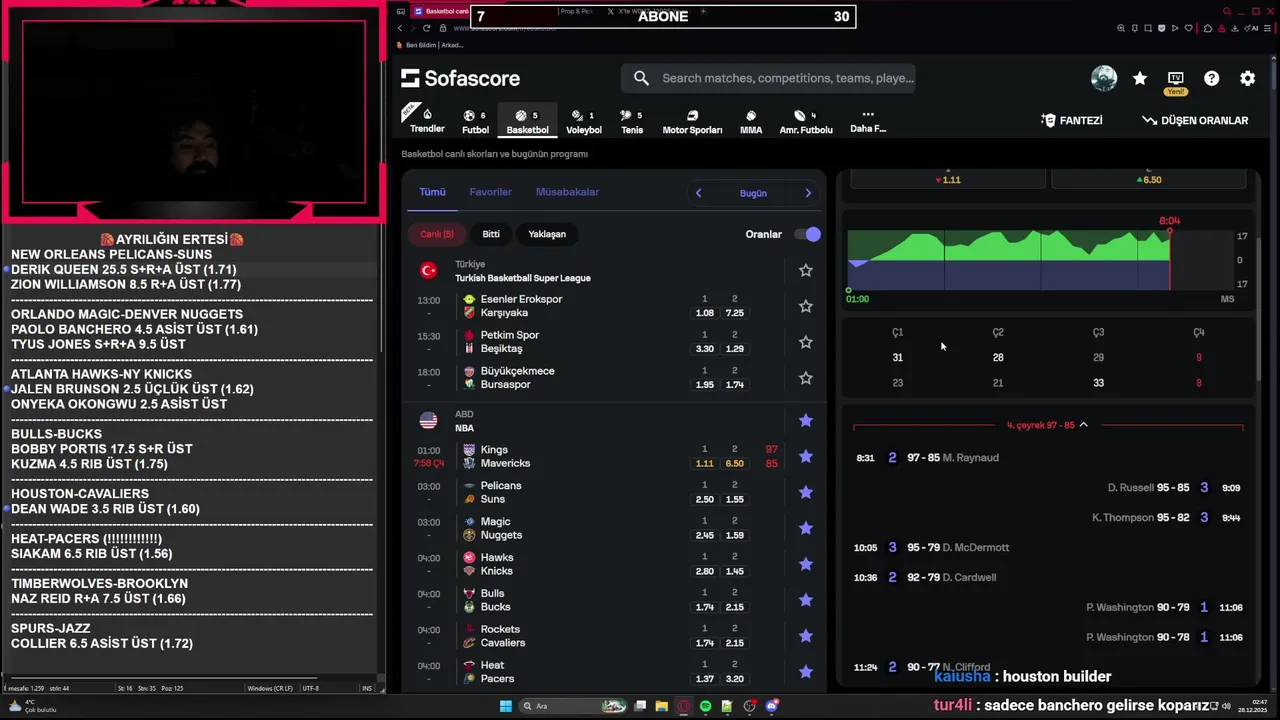1280x720 pixels.
Task: Click the browser back arrow
Action: [x=400, y=28]
